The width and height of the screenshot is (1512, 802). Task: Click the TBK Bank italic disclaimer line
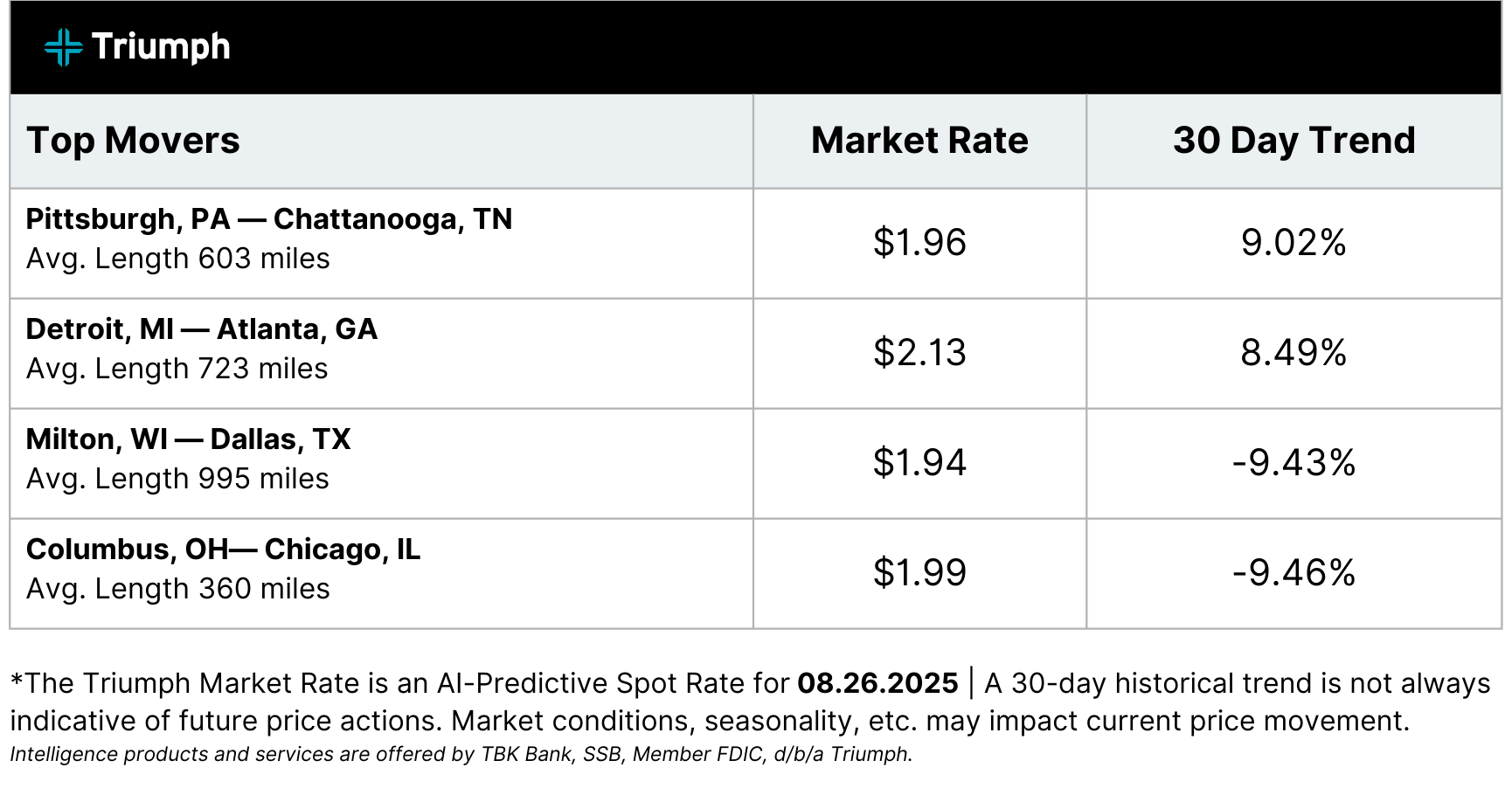click(x=461, y=754)
